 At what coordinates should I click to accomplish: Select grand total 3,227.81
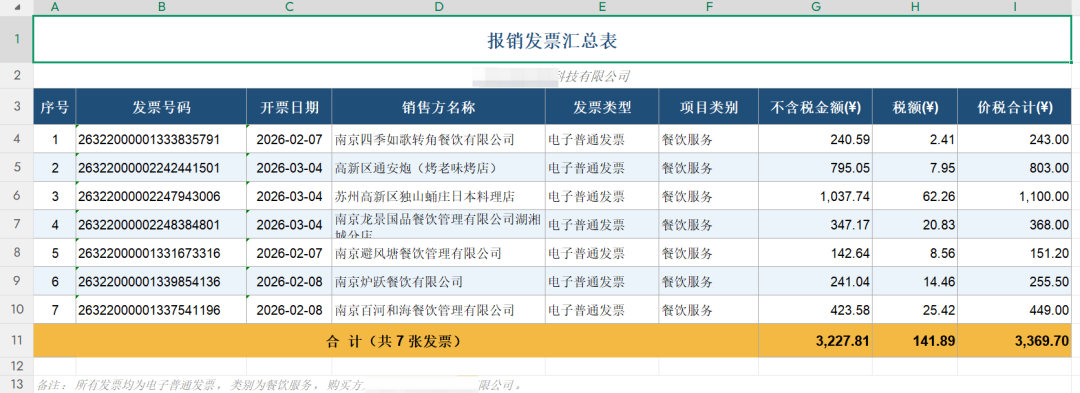pos(816,340)
